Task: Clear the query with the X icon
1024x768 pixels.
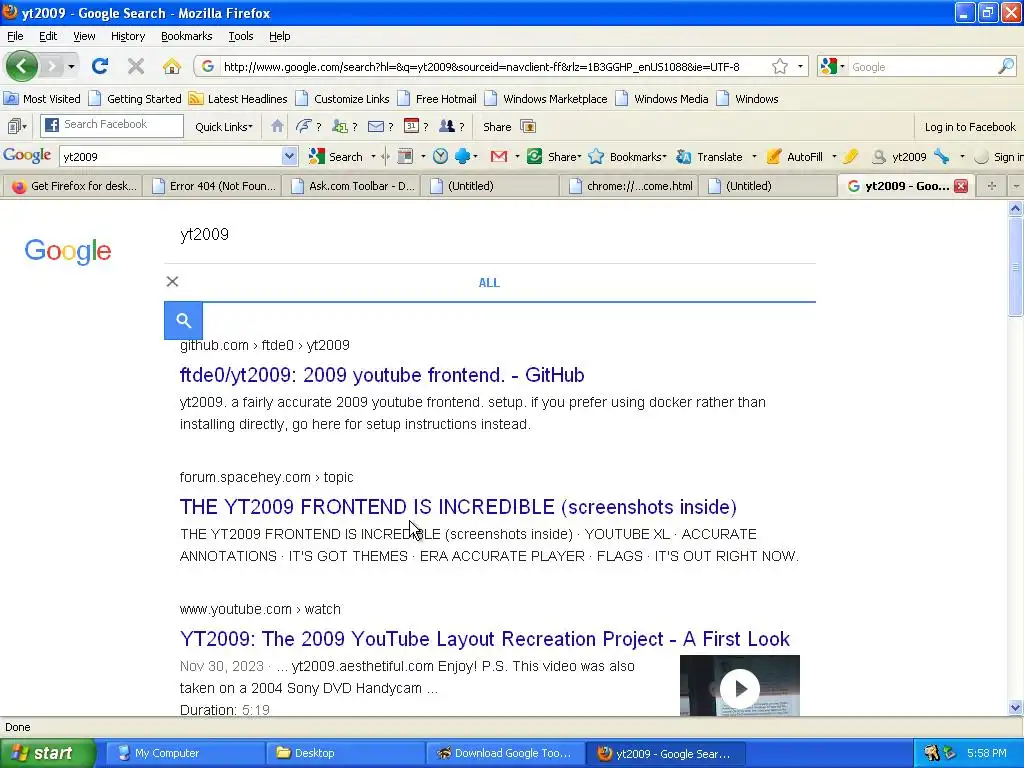Action: [x=172, y=281]
